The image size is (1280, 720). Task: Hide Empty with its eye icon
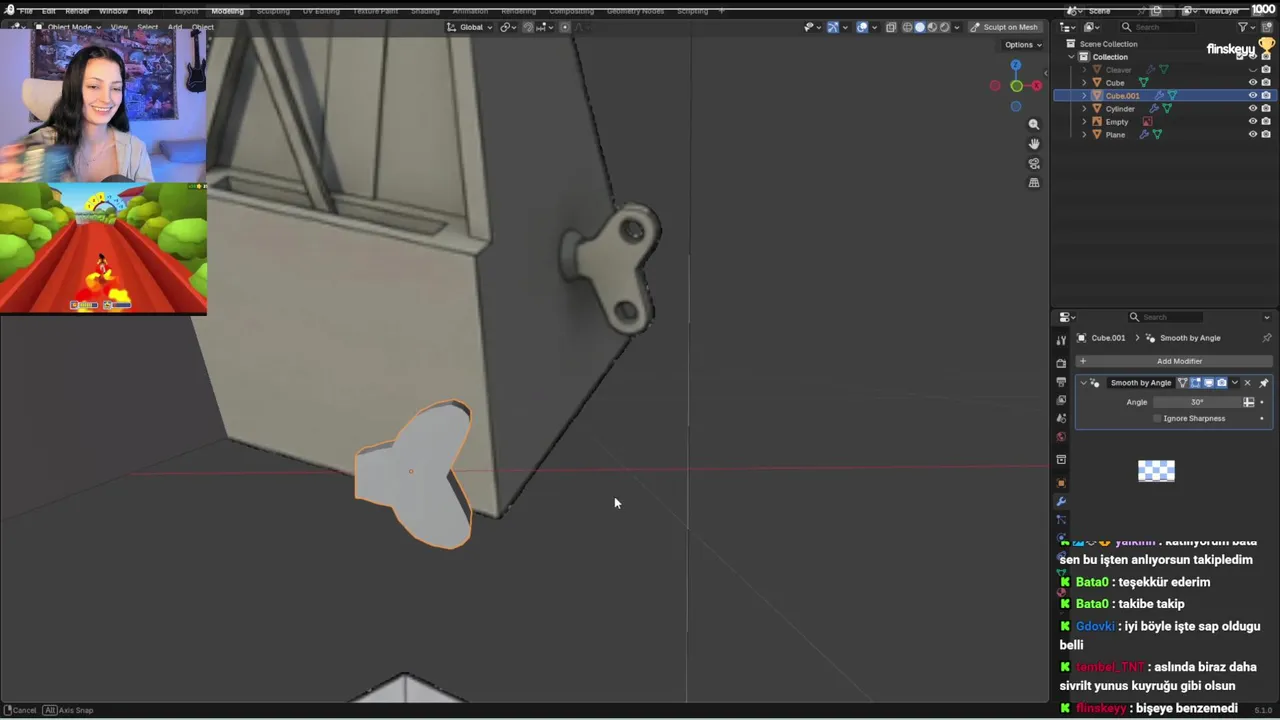1252,122
